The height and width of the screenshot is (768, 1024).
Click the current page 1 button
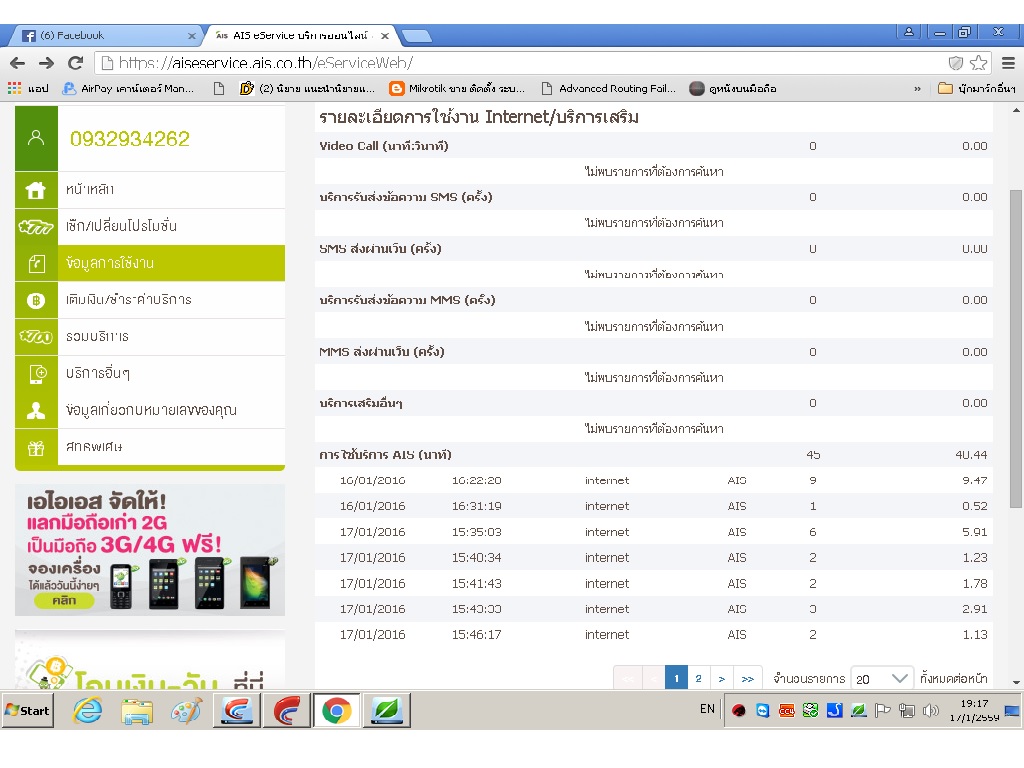point(677,679)
